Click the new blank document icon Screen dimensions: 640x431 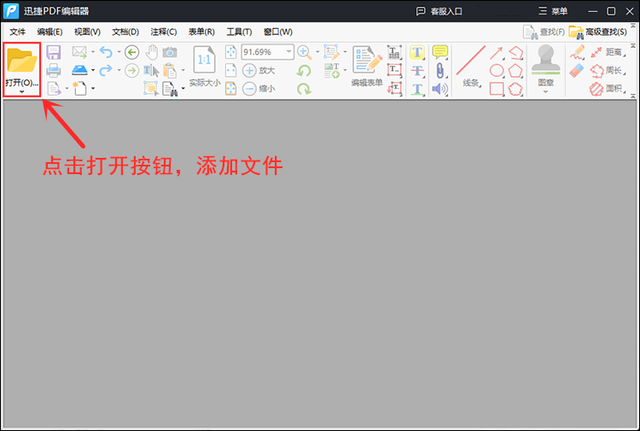80,88
